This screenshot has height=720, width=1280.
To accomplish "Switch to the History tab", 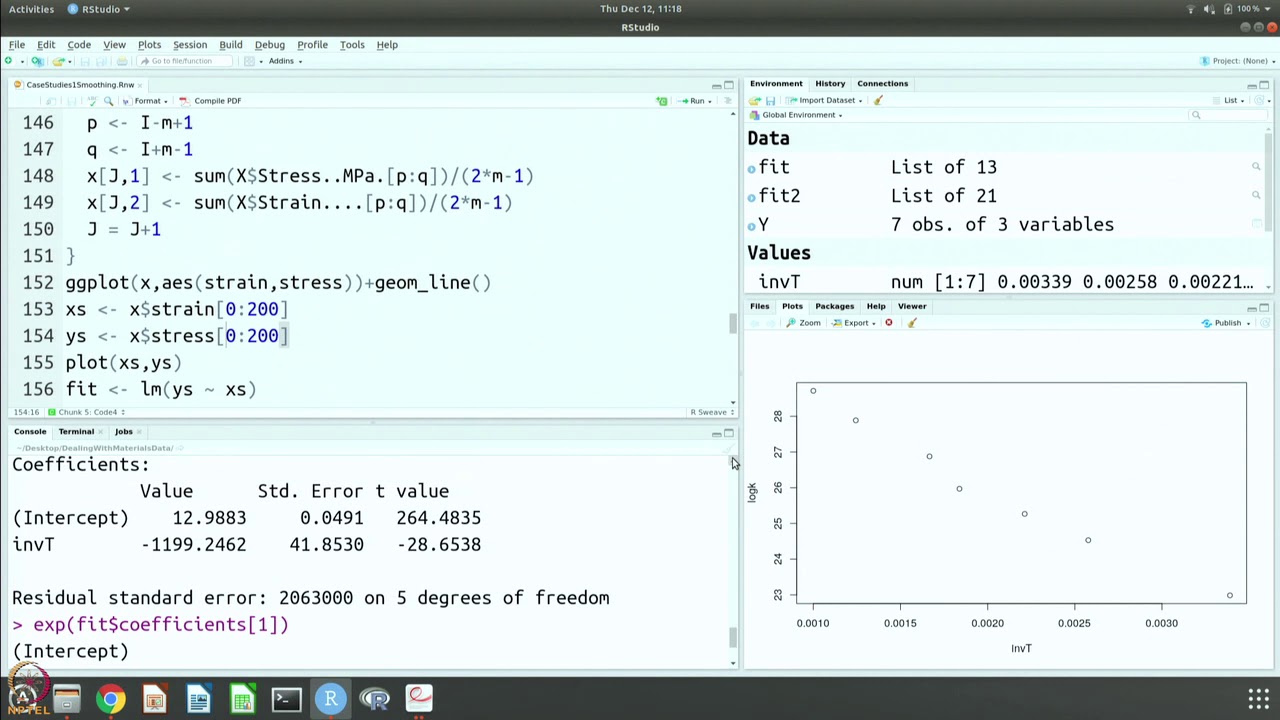I will [830, 83].
